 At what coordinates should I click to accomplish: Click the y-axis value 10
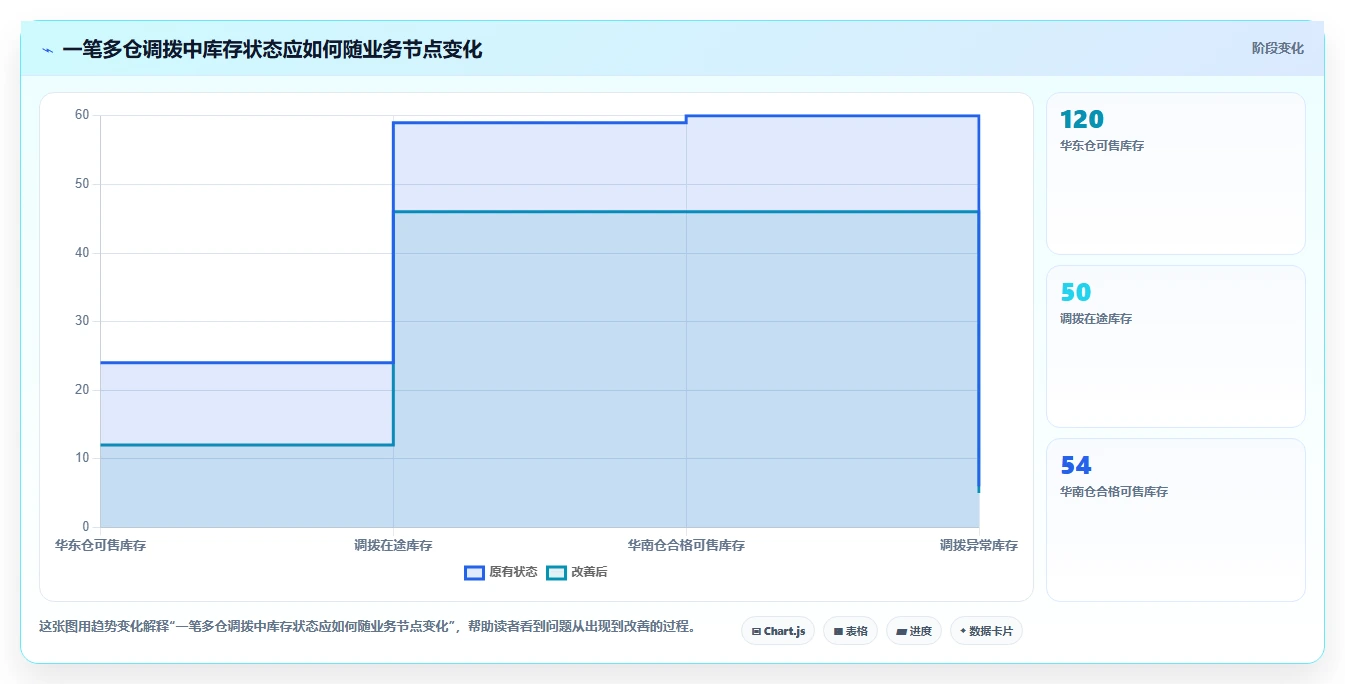tap(82, 458)
